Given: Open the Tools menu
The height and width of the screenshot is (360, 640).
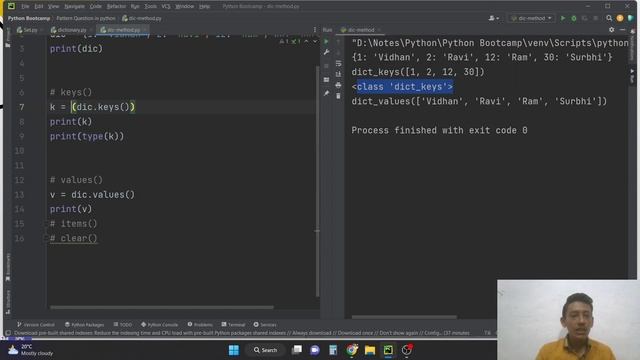Looking at the screenshot, I should click(151, 7).
